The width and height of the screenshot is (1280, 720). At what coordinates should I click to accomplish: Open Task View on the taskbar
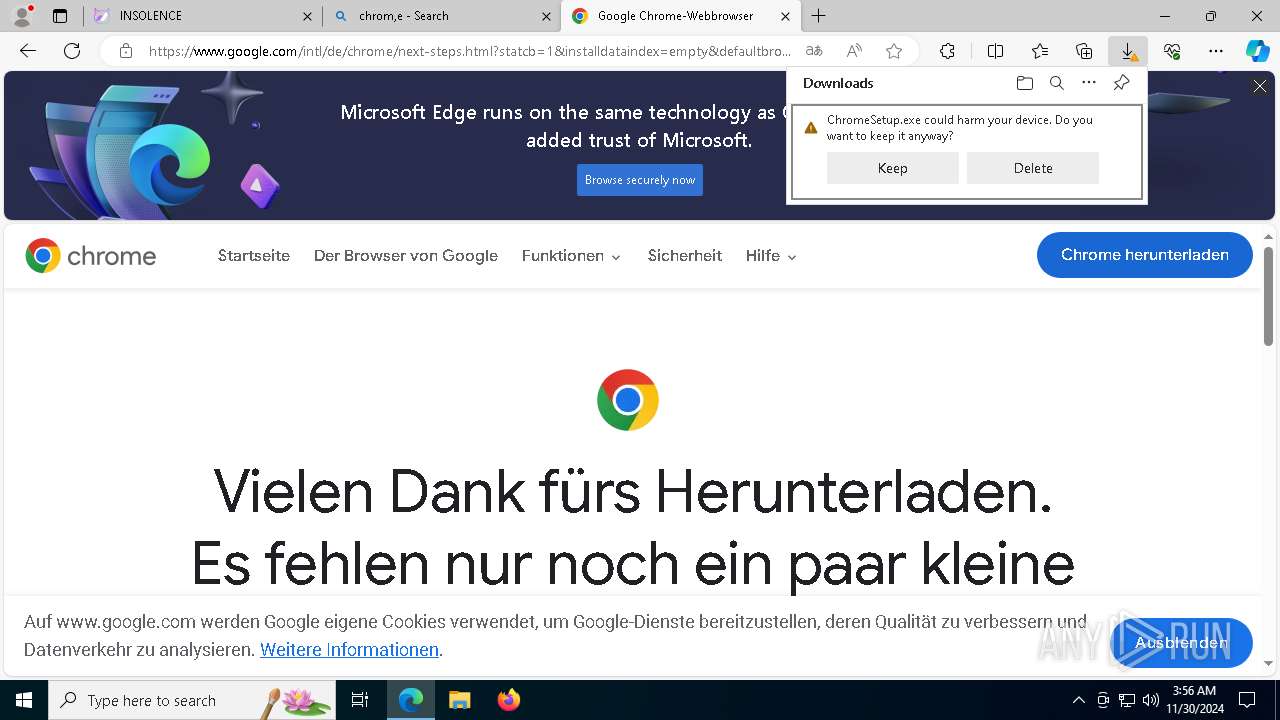360,700
